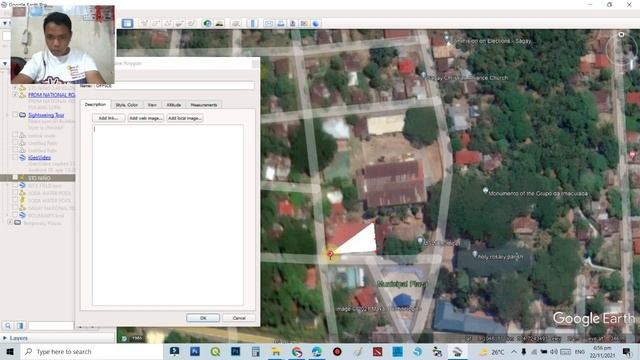Expand the Sightseeing Tour folder
The image size is (640, 360).
point(7,115)
